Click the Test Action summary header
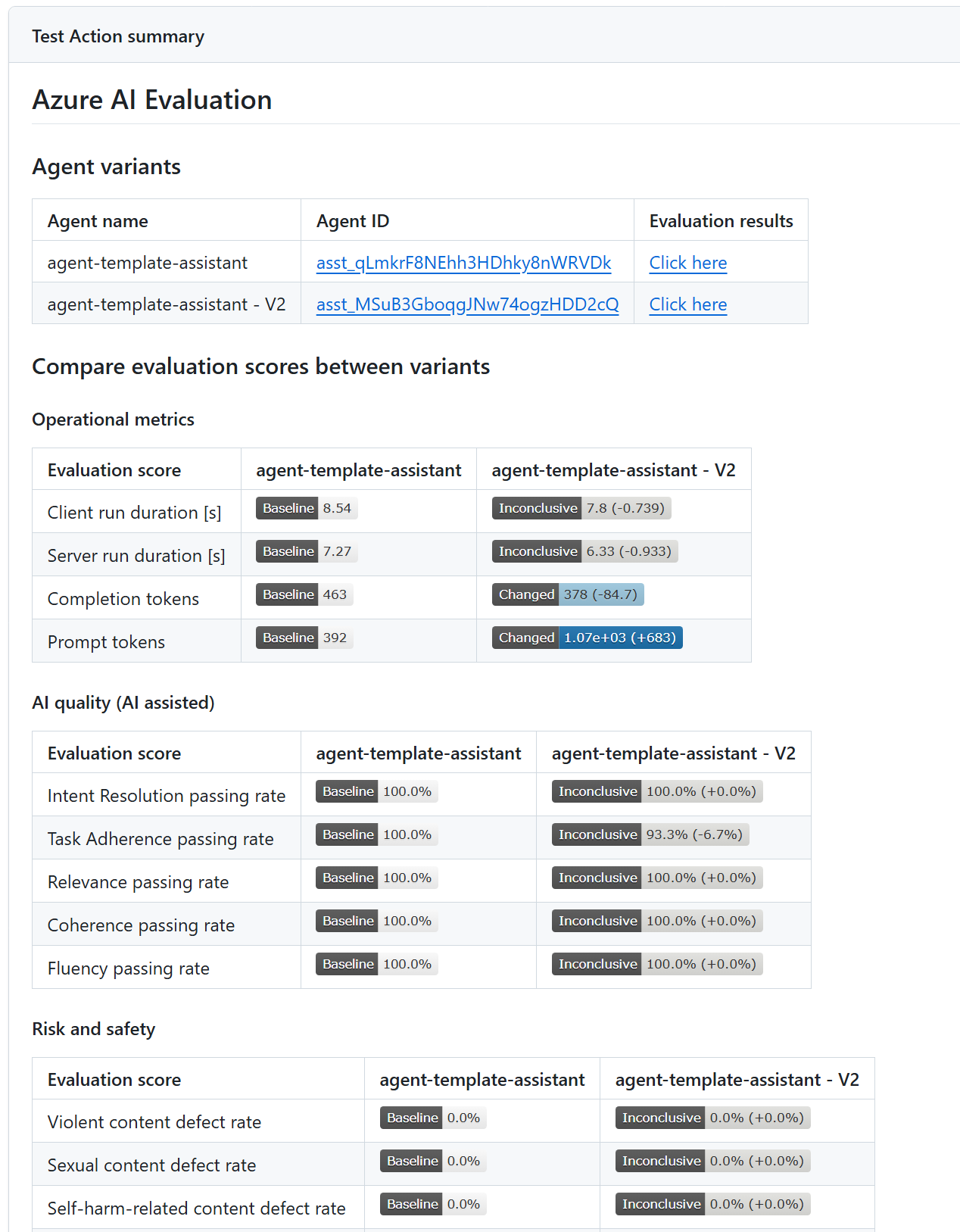This screenshot has width=960, height=1232. tap(118, 36)
